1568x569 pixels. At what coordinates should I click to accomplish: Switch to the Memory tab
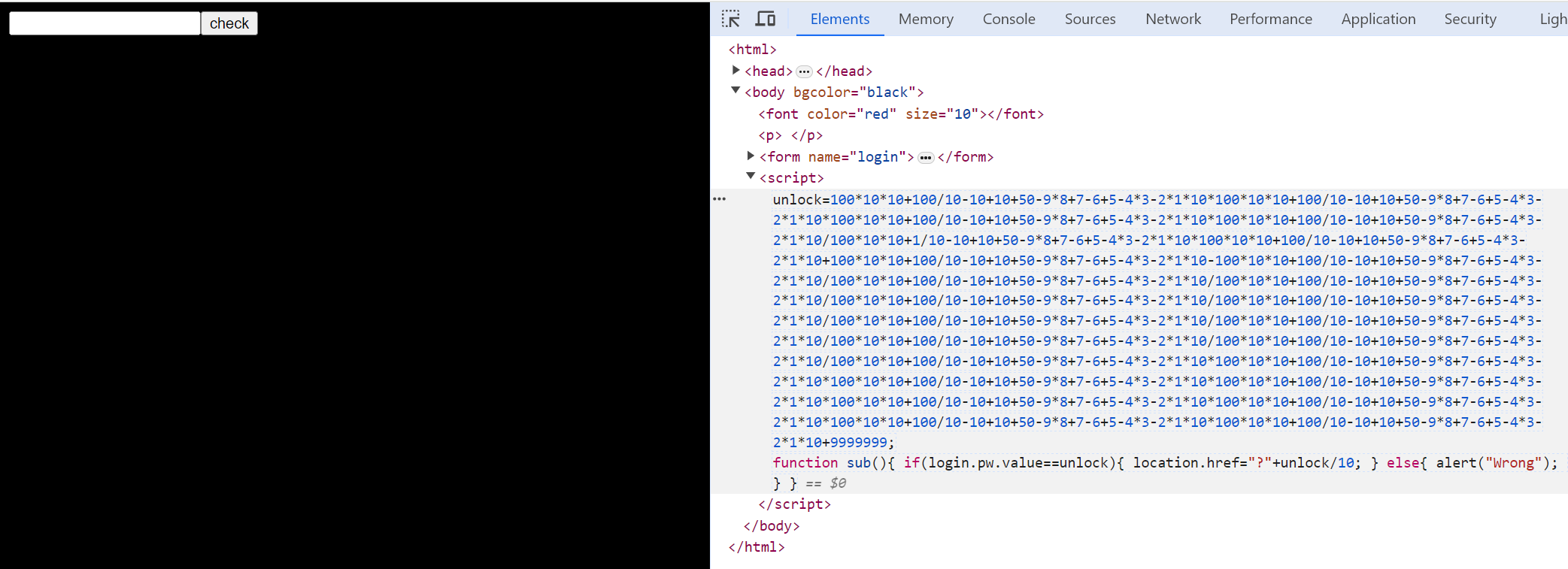click(926, 19)
